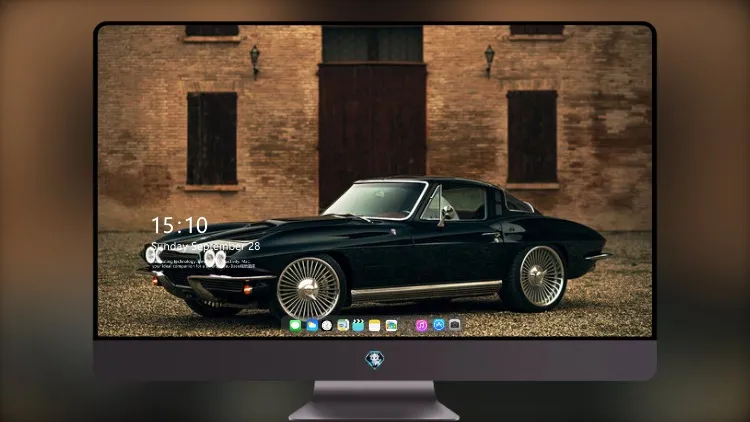Image resolution: width=750 pixels, height=422 pixels.
Task: Open the Weather app in the dock
Action: click(312, 325)
